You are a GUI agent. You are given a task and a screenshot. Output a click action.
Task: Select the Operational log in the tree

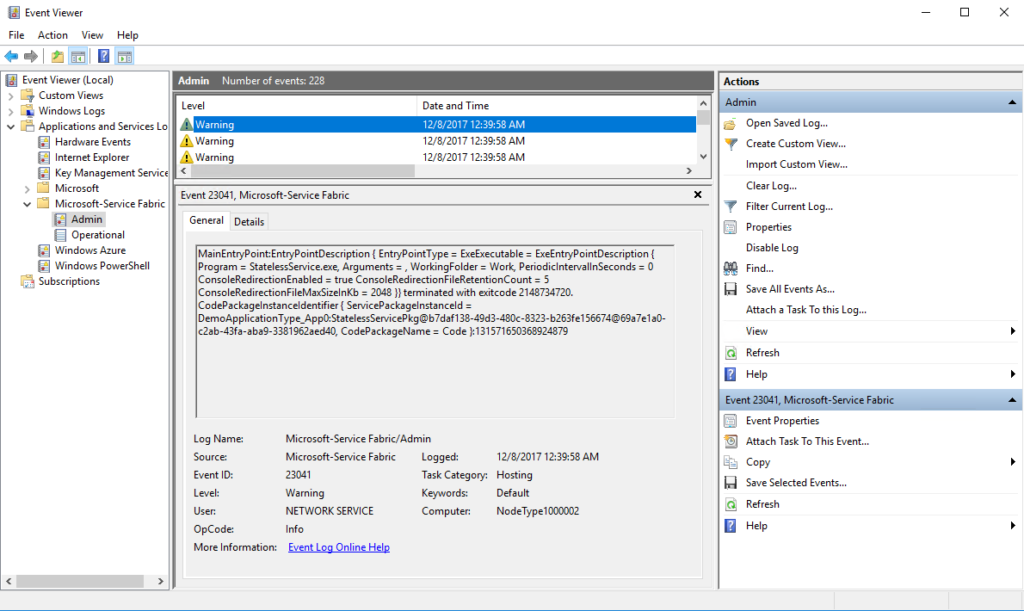(x=98, y=235)
